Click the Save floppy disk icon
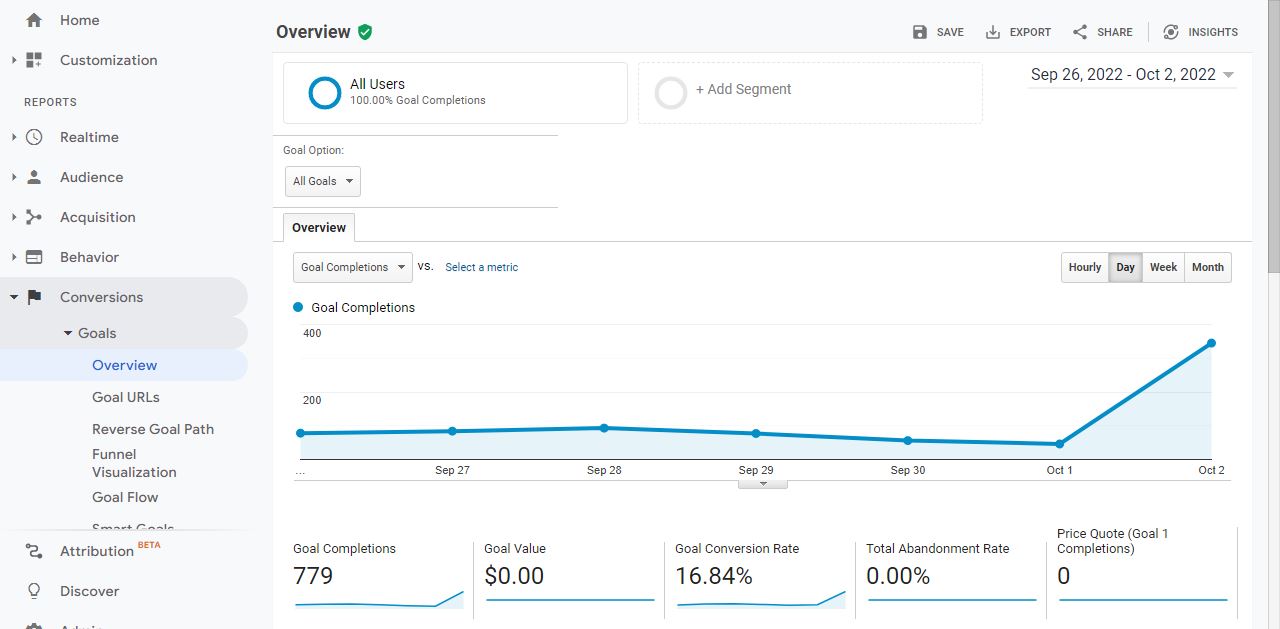The width and height of the screenshot is (1280, 629). [x=920, y=32]
